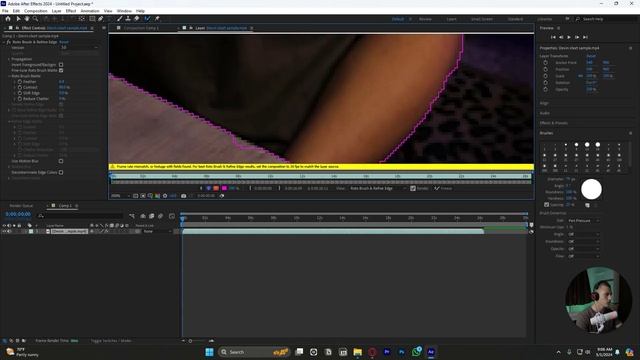
Task: Open the brush Size Pen Pressure dropdown
Action: 583,221
